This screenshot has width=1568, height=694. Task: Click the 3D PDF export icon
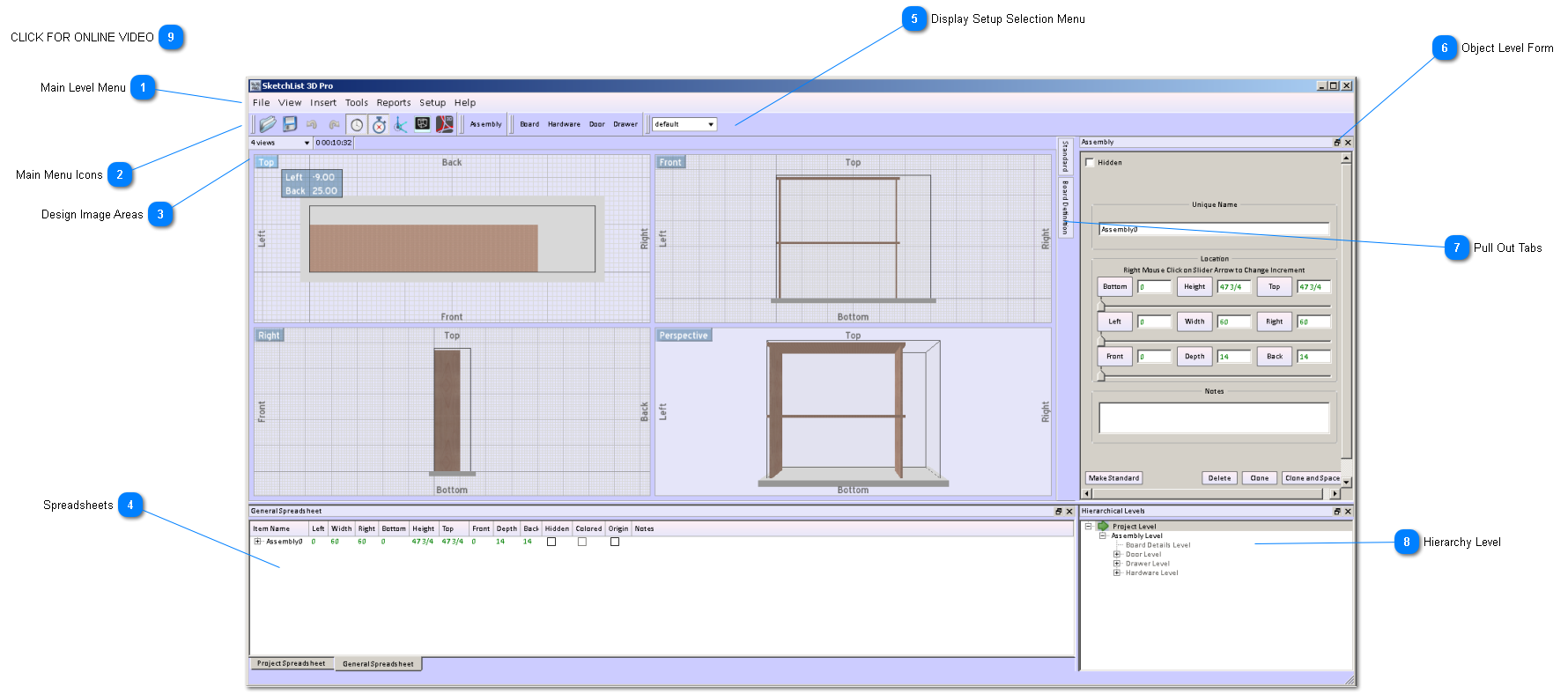point(445,124)
